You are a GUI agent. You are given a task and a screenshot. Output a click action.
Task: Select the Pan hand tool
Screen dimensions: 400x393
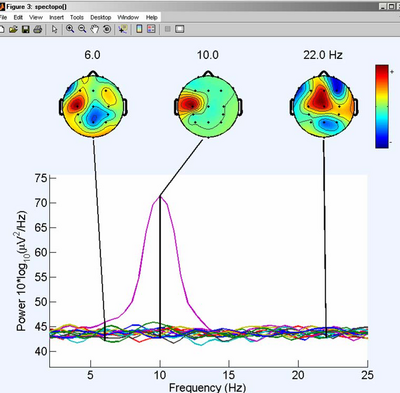[x=95, y=29]
